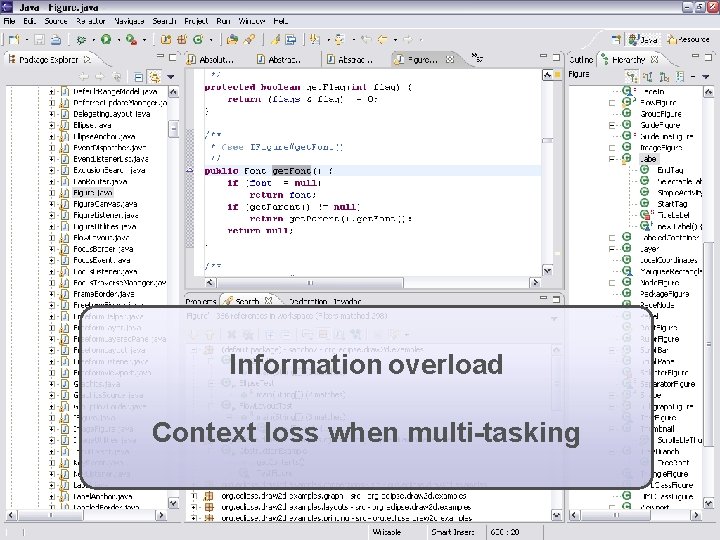Viewport: 720px width, 540px height.
Task: Click the New Java Class icon
Action: tap(198, 40)
